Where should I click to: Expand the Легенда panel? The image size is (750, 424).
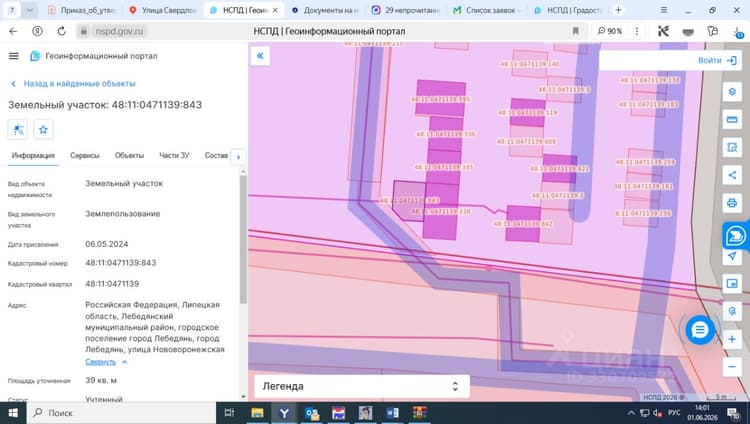tap(362, 386)
